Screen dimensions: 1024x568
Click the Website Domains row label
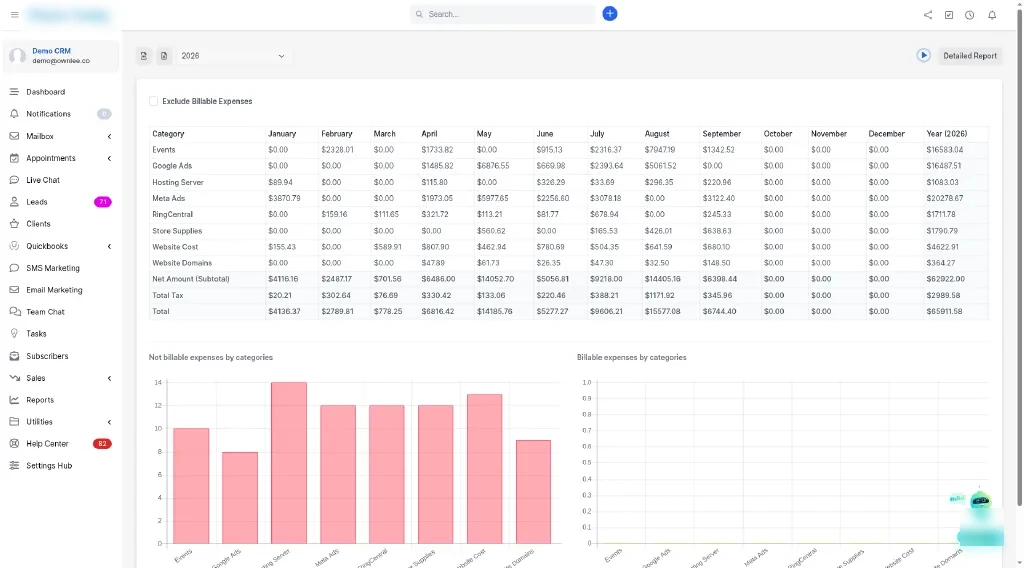click(x=182, y=263)
